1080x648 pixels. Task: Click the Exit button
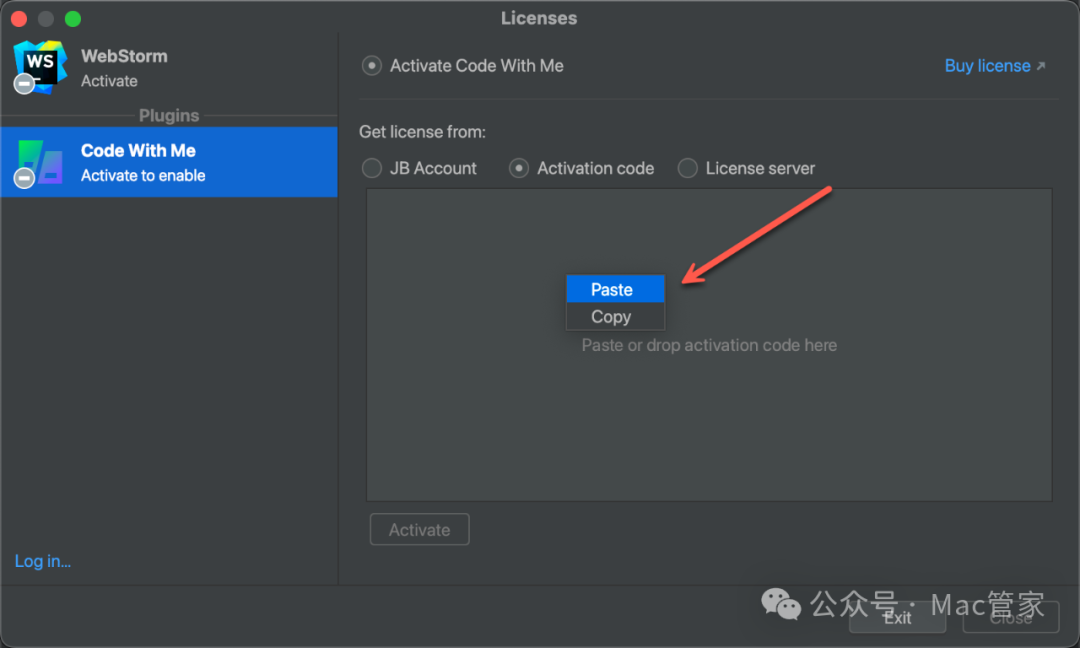(897, 617)
